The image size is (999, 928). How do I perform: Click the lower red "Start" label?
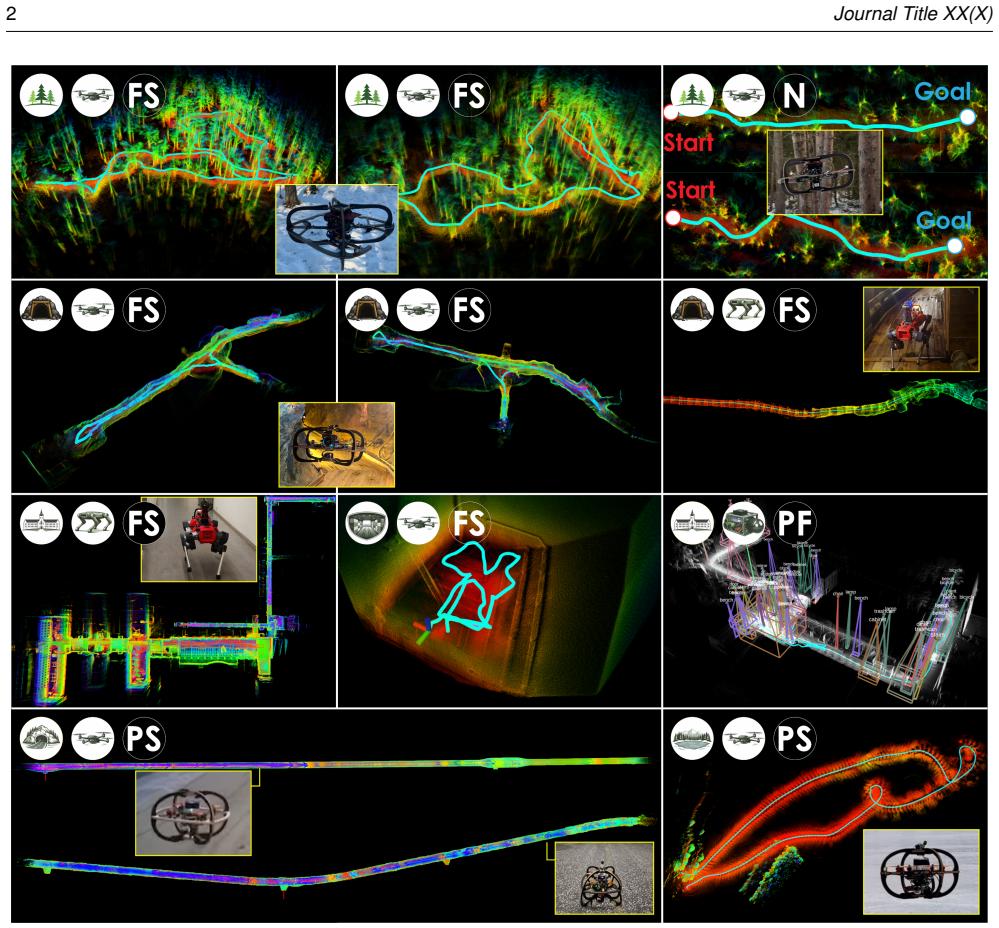pyautogui.click(x=691, y=190)
